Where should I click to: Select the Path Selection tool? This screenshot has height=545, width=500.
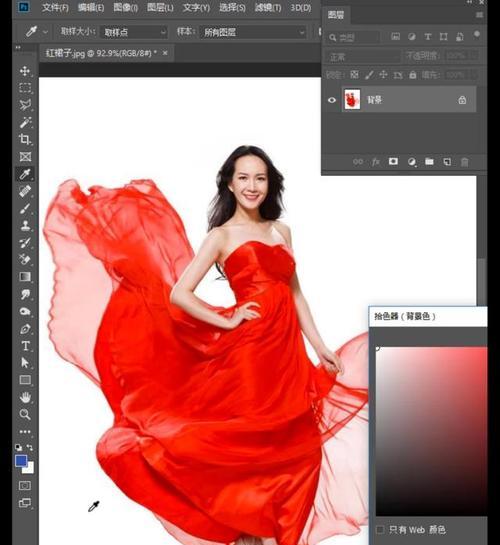coord(25,363)
